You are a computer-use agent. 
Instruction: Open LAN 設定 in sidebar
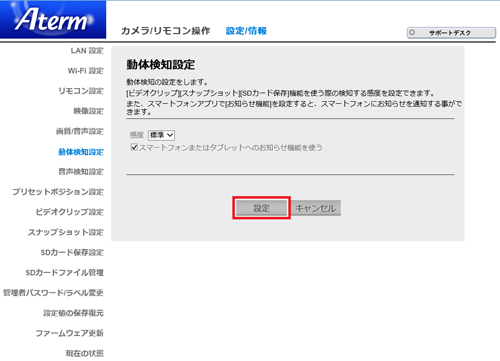coord(87,51)
